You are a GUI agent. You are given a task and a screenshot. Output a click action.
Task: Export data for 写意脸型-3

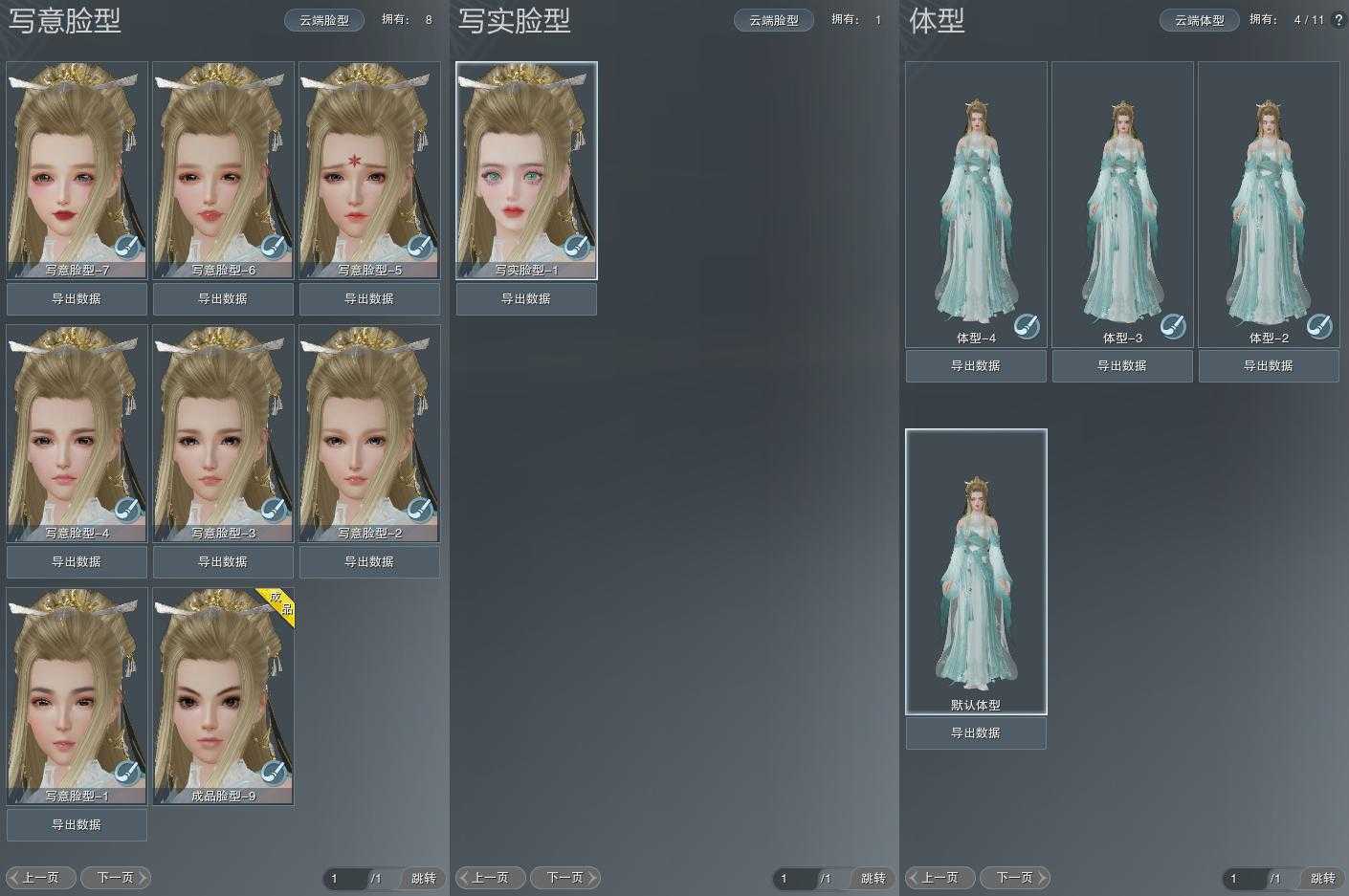(x=223, y=562)
